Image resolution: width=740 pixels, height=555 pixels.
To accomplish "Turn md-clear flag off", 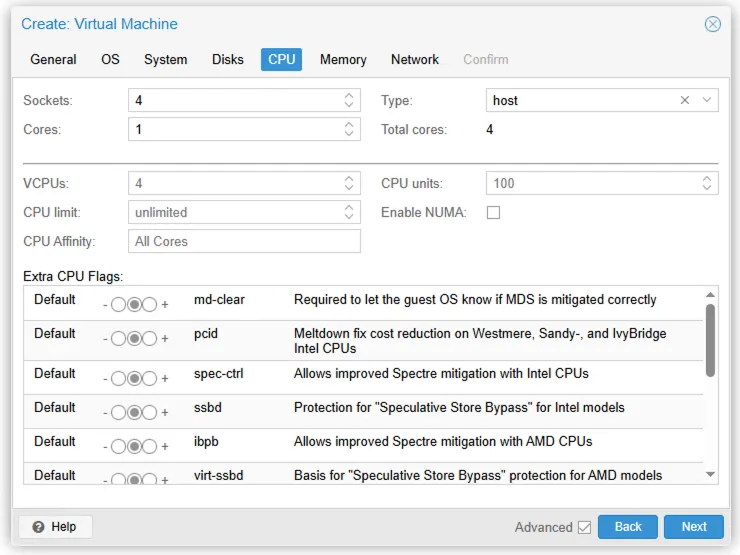I will pos(118,304).
